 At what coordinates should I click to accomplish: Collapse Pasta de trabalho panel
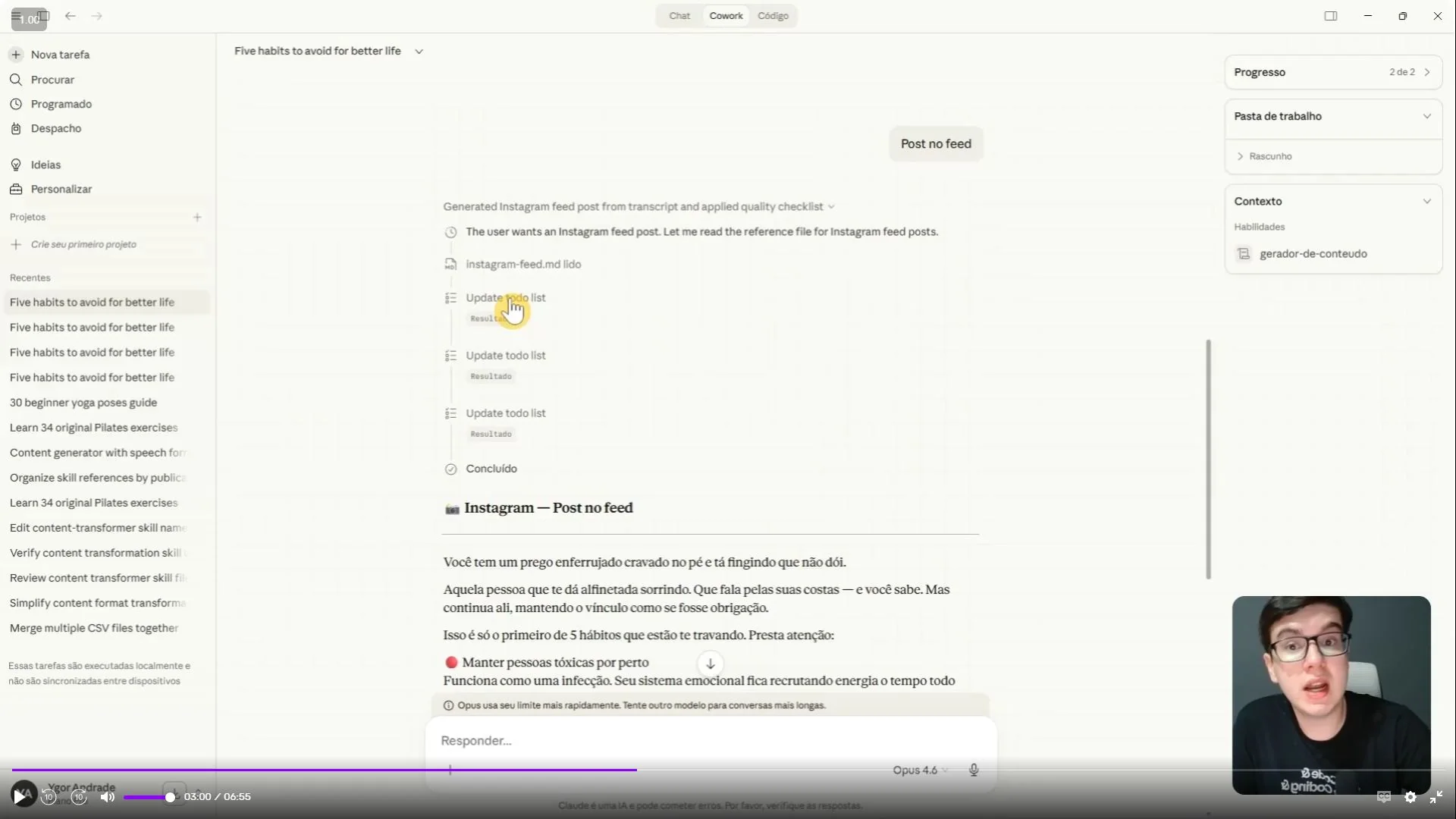click(x=1427, y=116)
